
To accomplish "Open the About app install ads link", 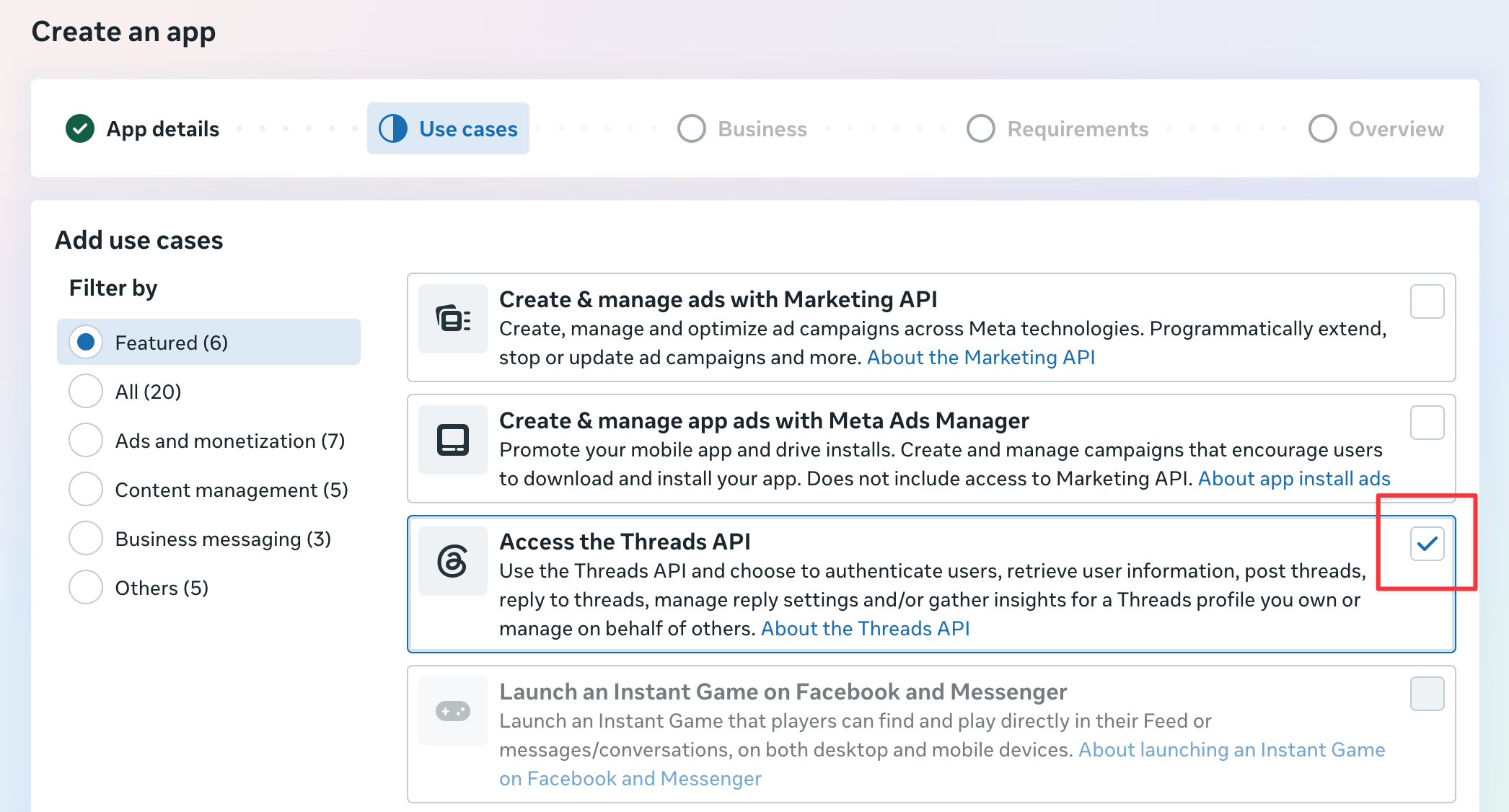I will point(1294,478).
